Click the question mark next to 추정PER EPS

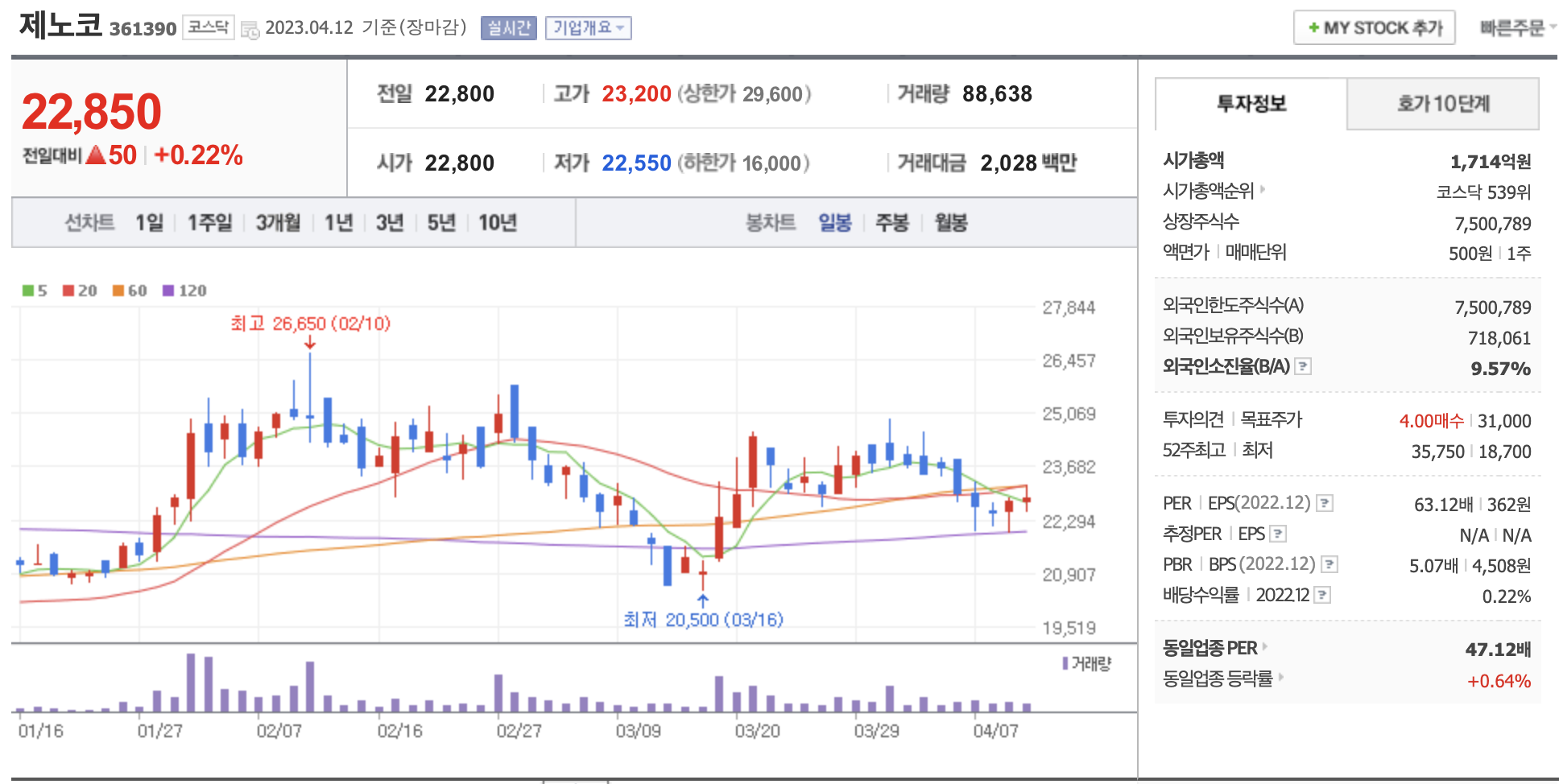tap(1278, 534)
